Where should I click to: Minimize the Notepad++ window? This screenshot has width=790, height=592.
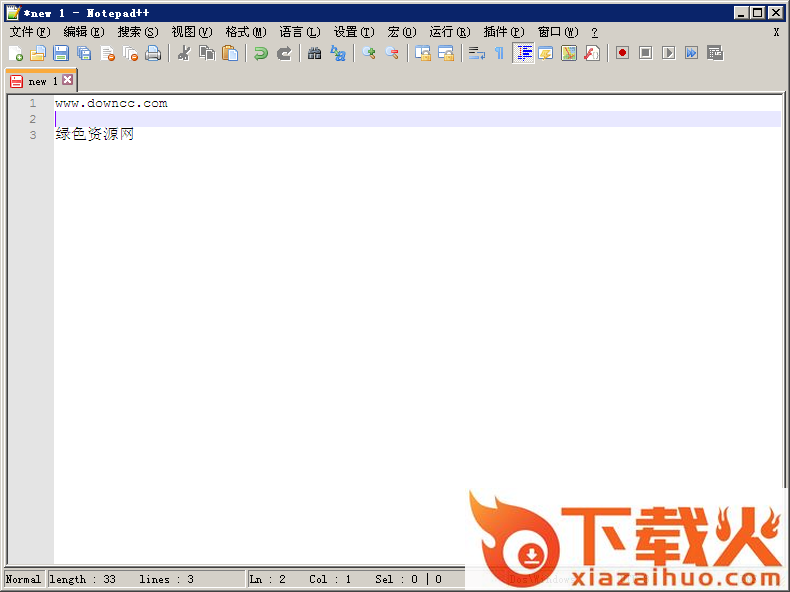pyautogui.click(x=741, y=13)
